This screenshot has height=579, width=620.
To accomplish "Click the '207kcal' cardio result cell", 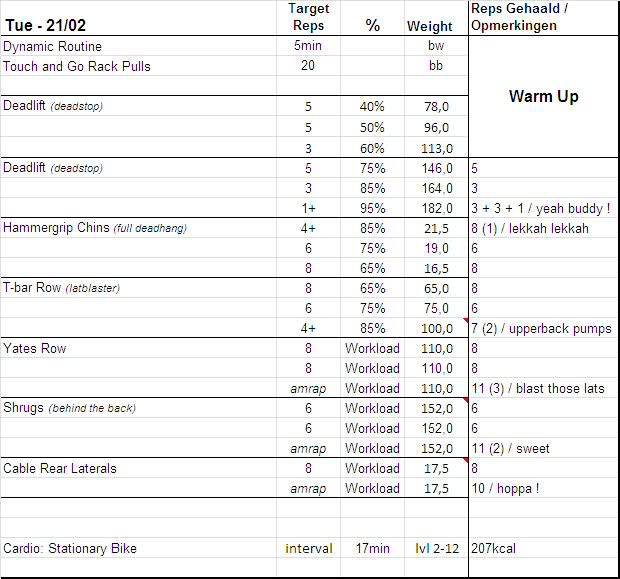I will (494, 548).
